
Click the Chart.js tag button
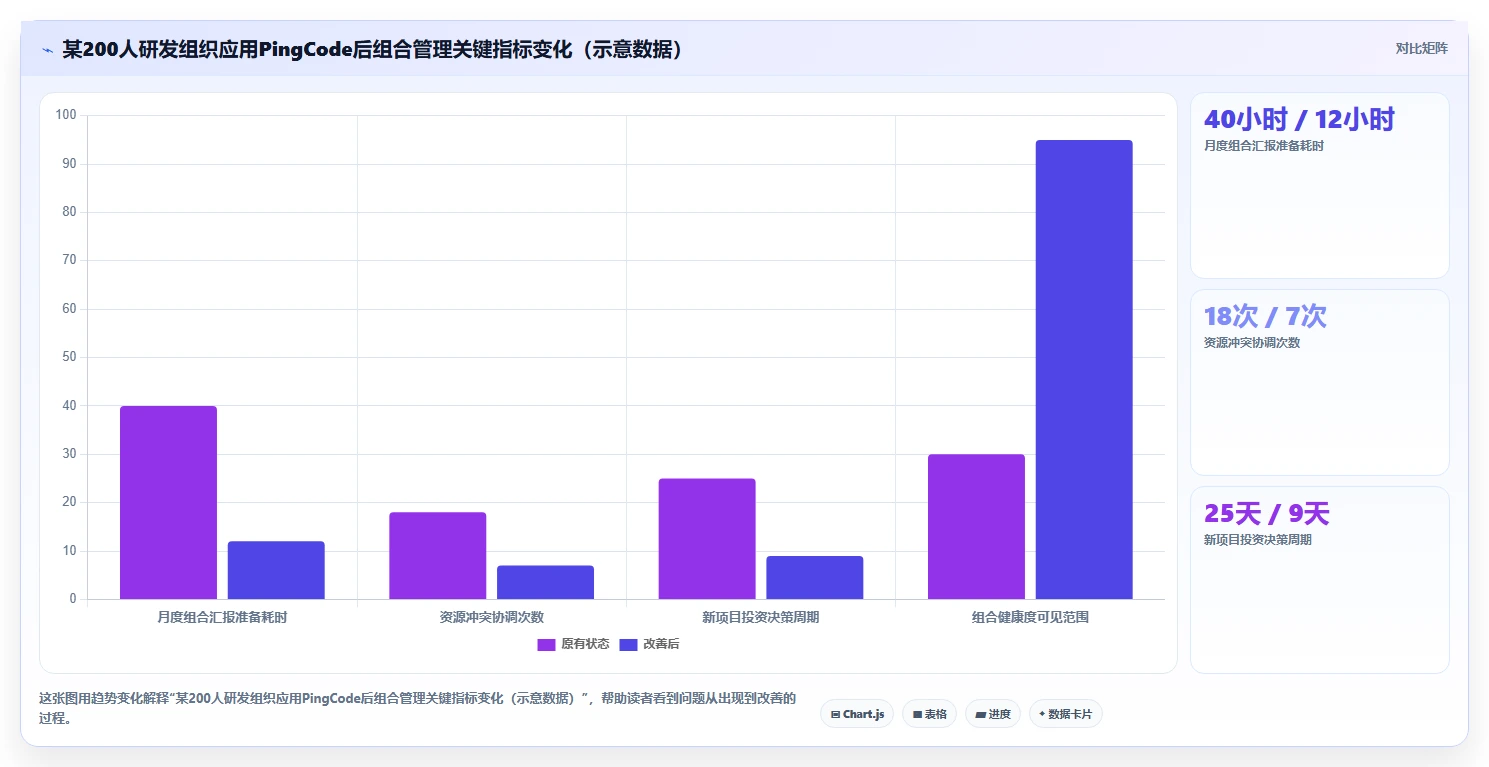pyautogui.click(x=857, y=714)
